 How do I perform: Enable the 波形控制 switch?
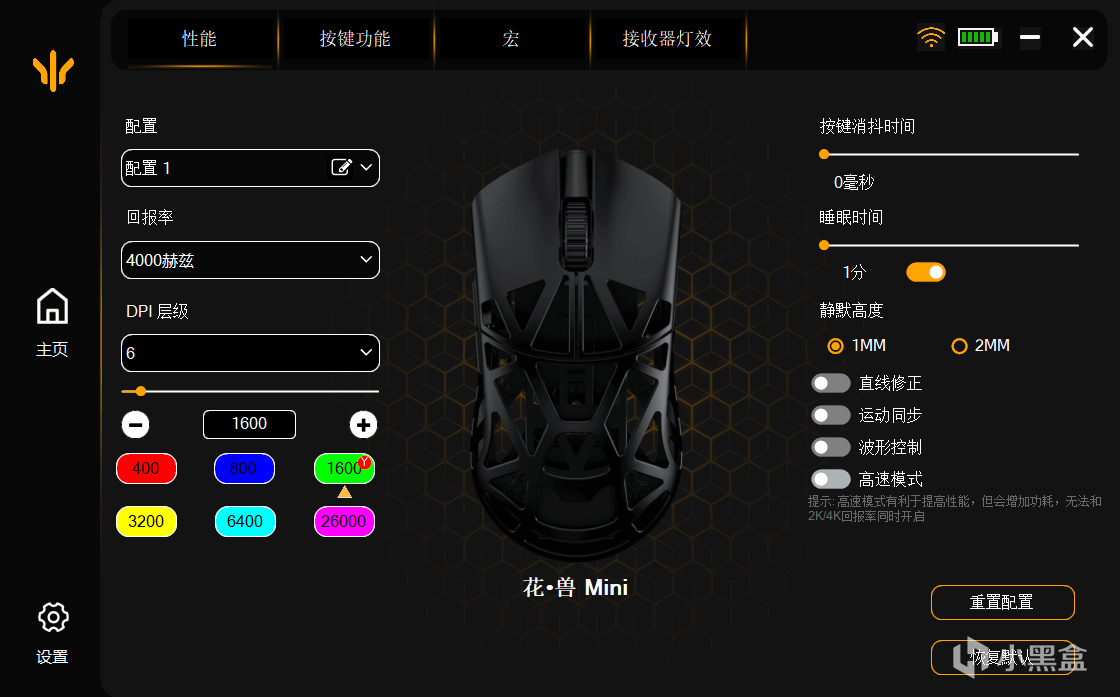(x=831, y=447)
